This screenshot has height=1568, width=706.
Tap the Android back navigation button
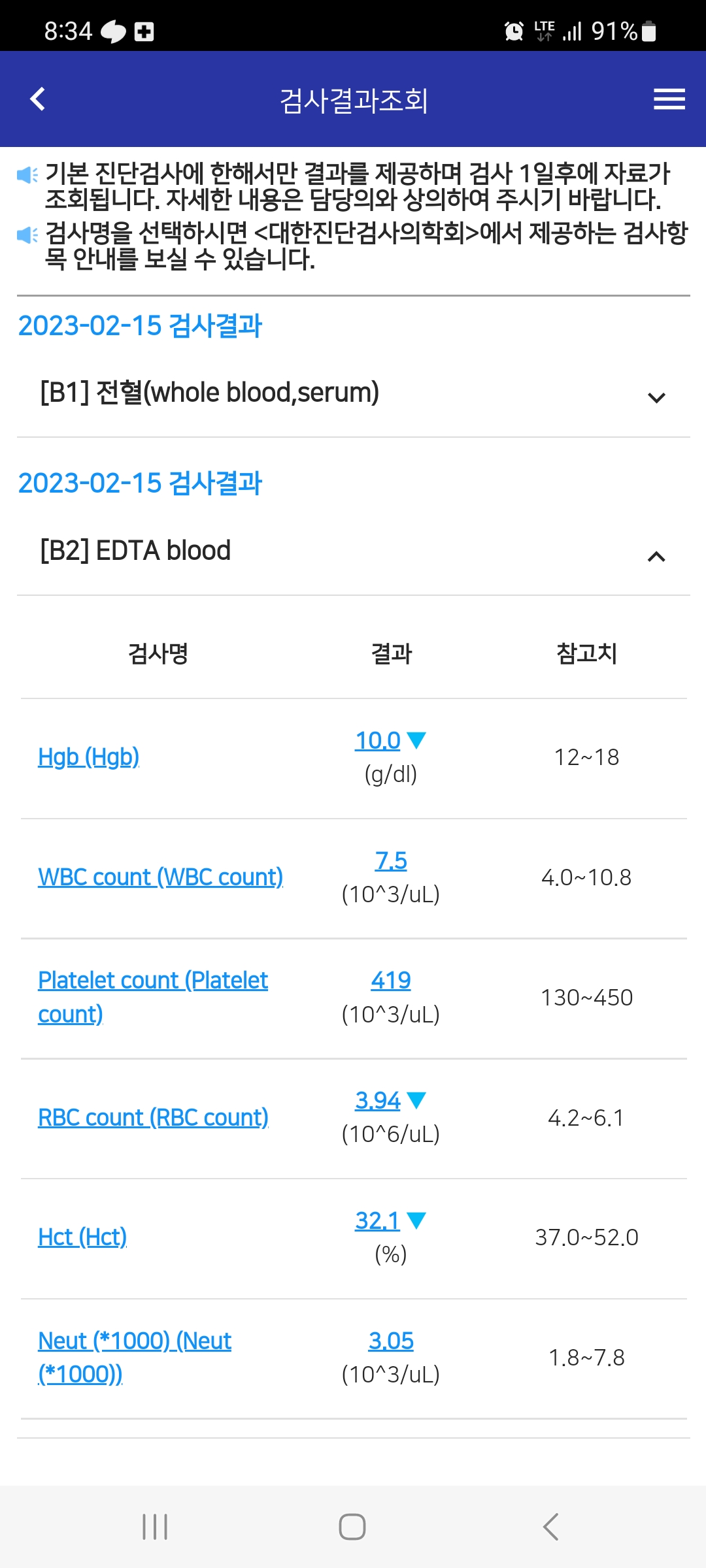click(550, 1527)
